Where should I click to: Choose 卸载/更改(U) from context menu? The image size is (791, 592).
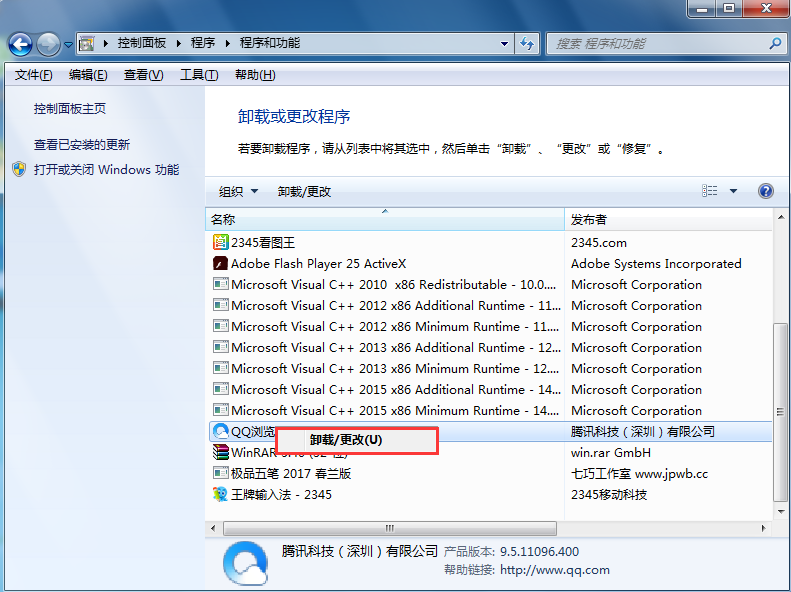[357, 440]
